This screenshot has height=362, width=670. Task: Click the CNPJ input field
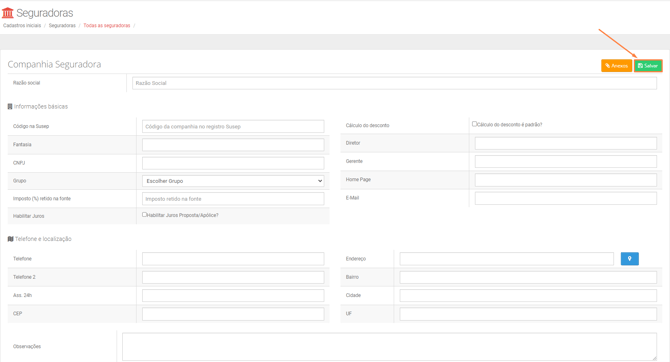click(x=233, y=163)
